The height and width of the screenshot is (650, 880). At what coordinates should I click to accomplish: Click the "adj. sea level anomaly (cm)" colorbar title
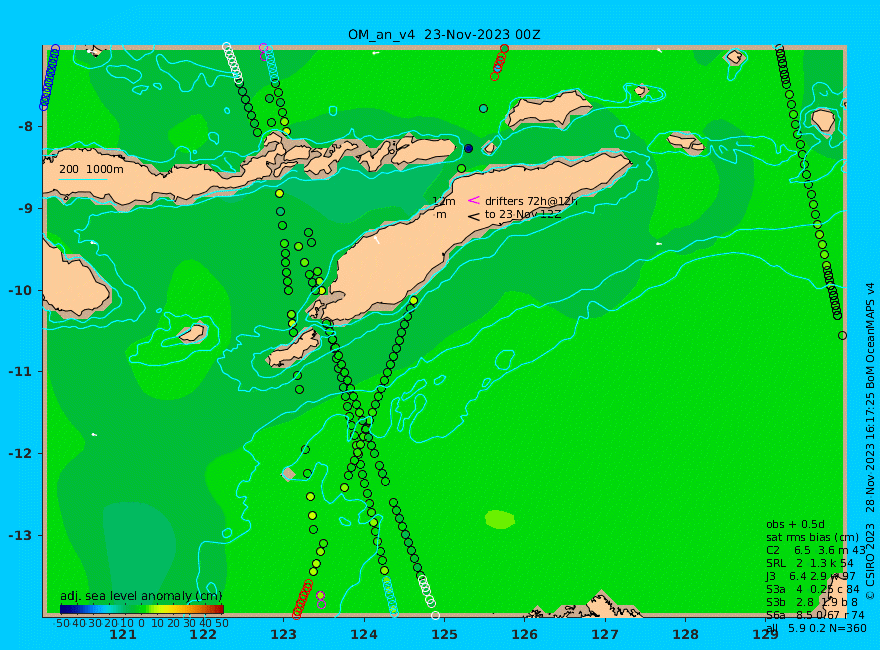pyautogui.click(x=141, y=596)
